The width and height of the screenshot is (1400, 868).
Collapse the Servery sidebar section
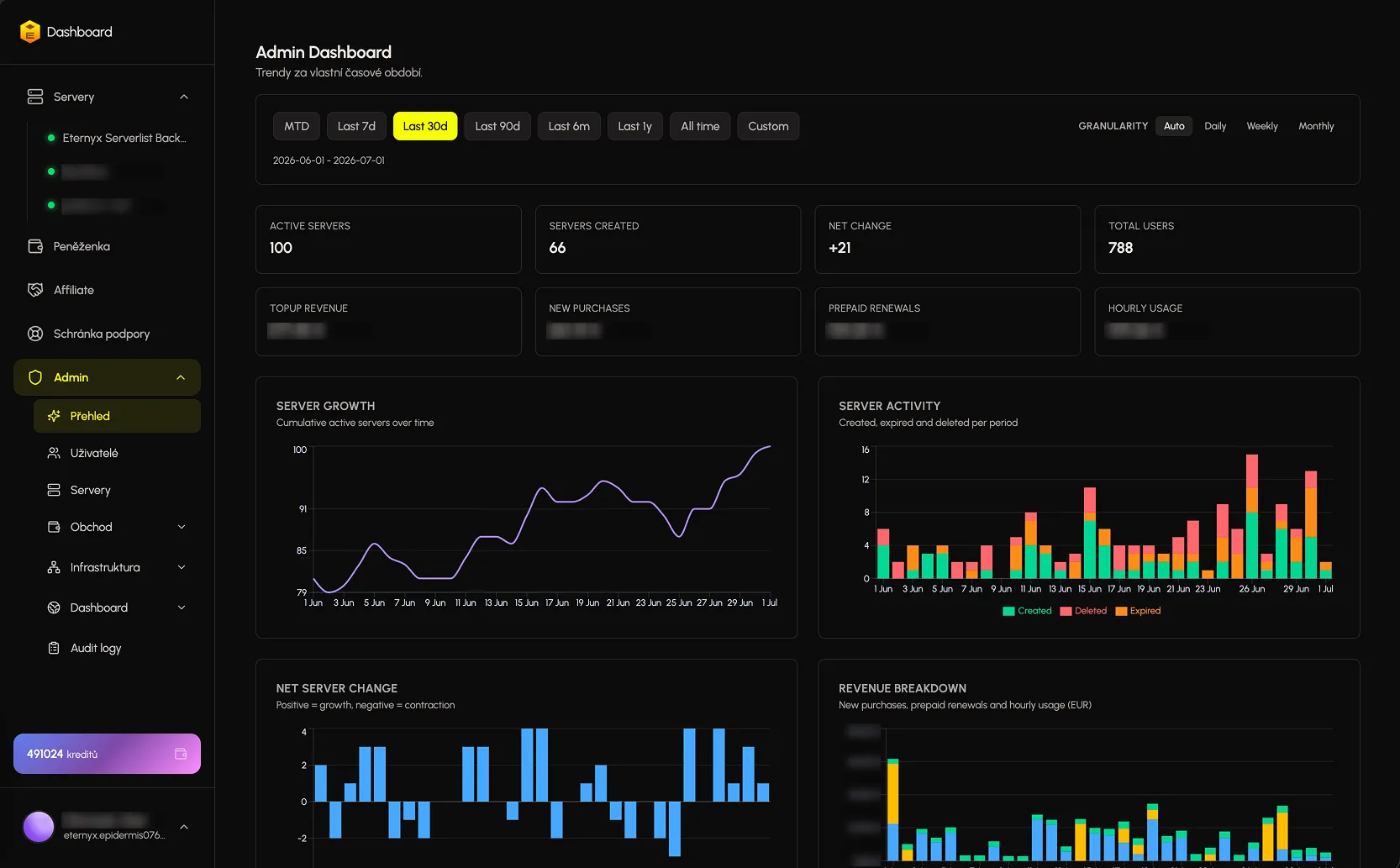tap(184, 97)
